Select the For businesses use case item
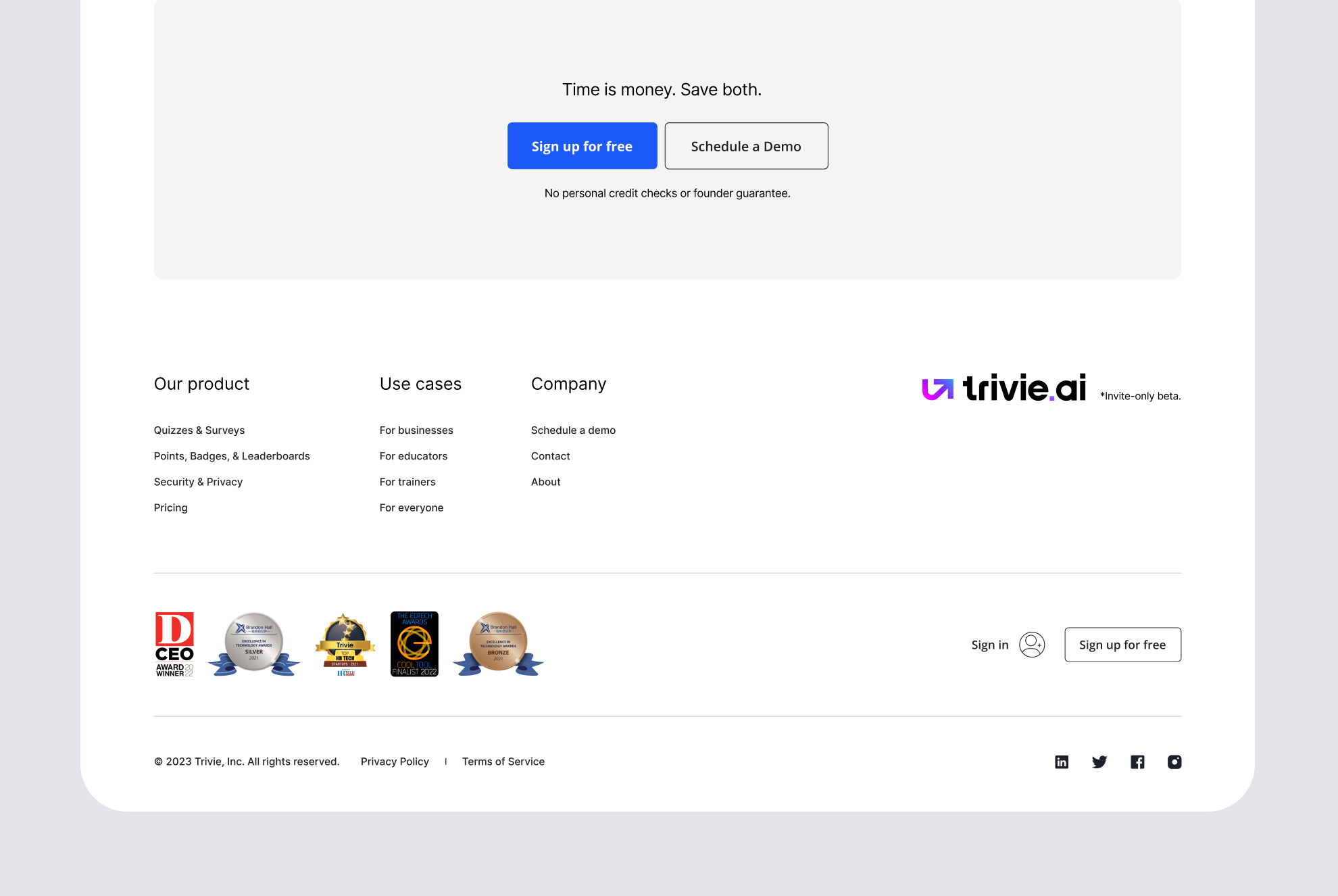 coord(416,430)
